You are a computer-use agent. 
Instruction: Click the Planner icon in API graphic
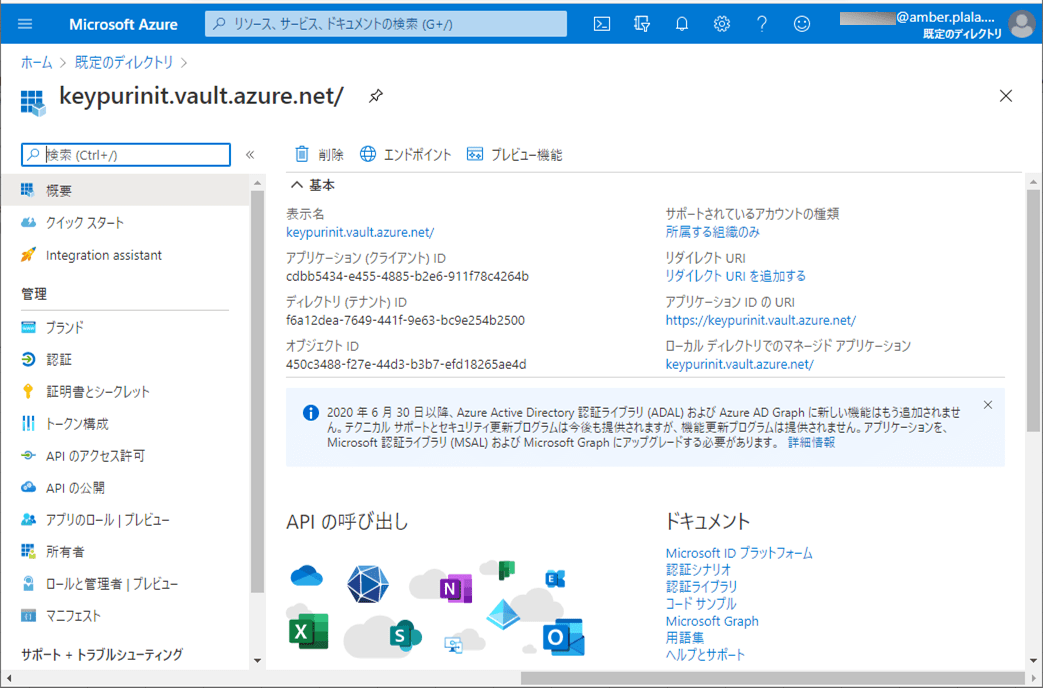click(507, 570)
